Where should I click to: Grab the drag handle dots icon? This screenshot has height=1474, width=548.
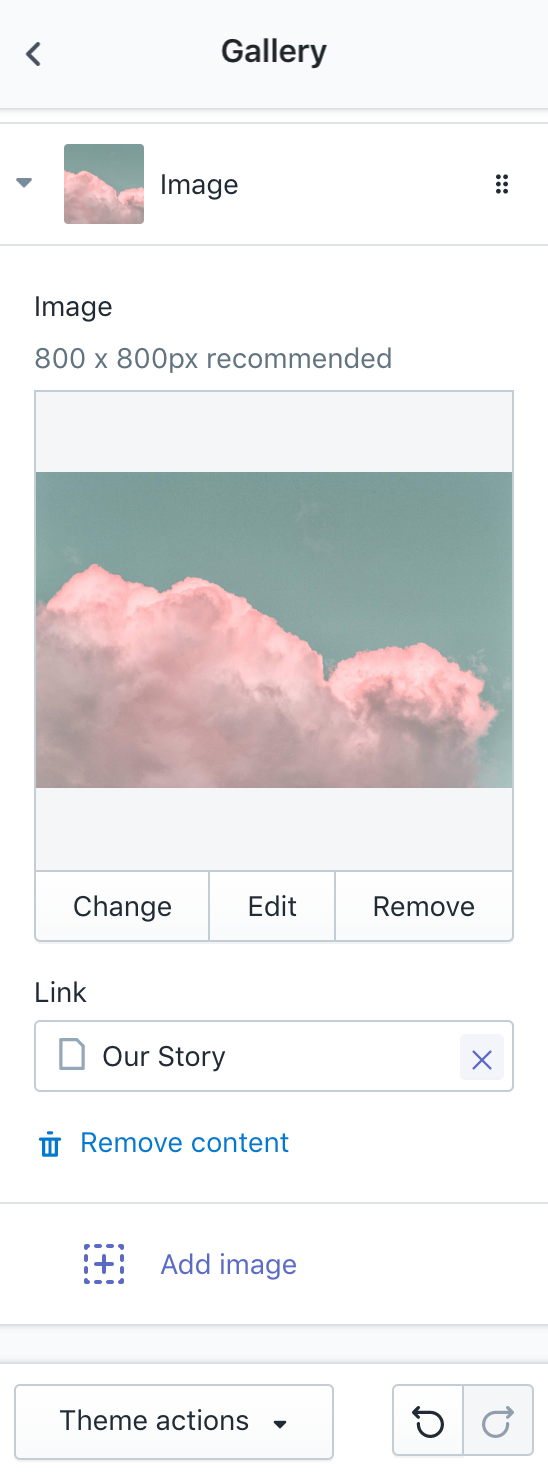(502, 184)
